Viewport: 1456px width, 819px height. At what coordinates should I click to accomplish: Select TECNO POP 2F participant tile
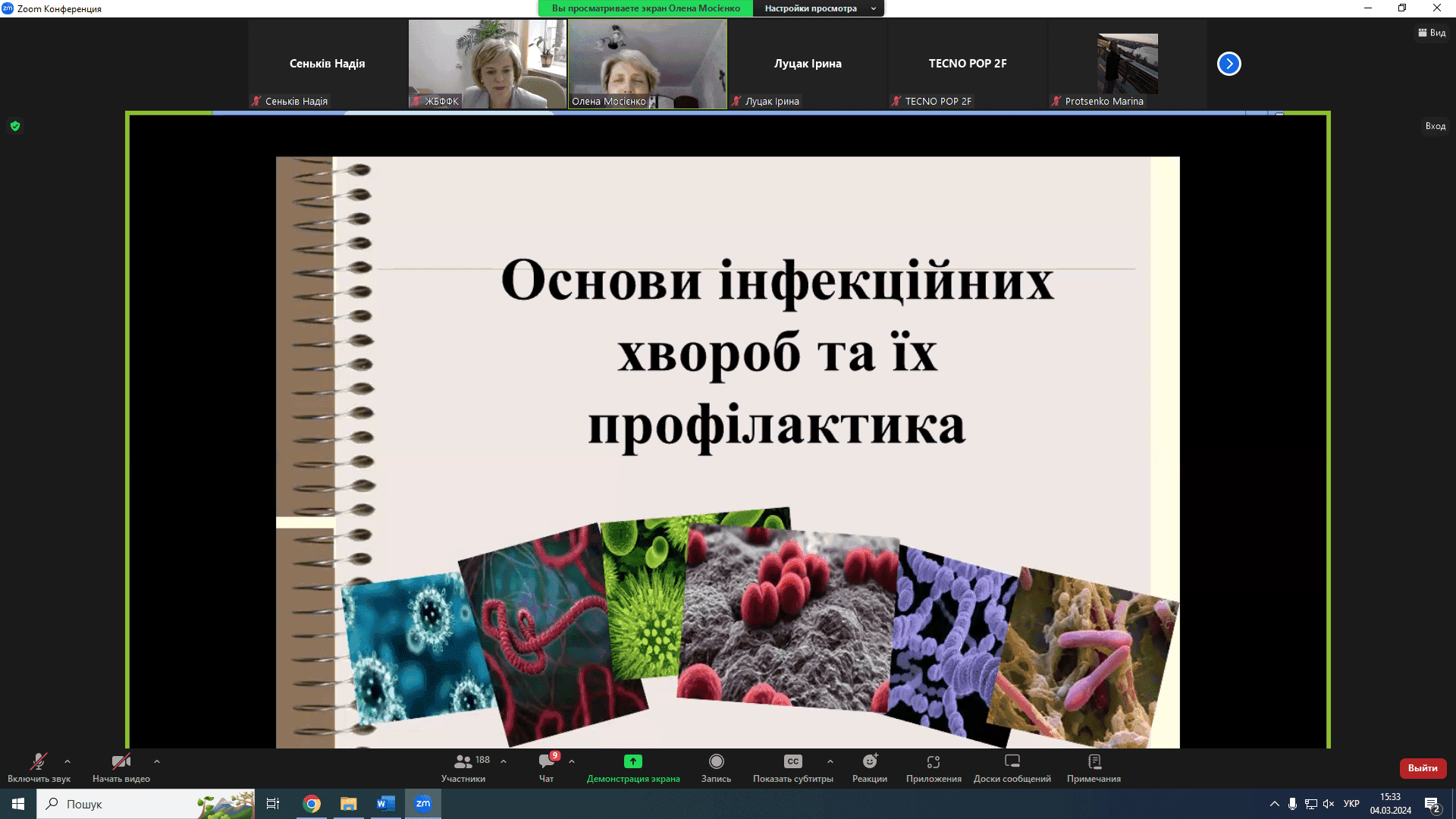(968, 64)
